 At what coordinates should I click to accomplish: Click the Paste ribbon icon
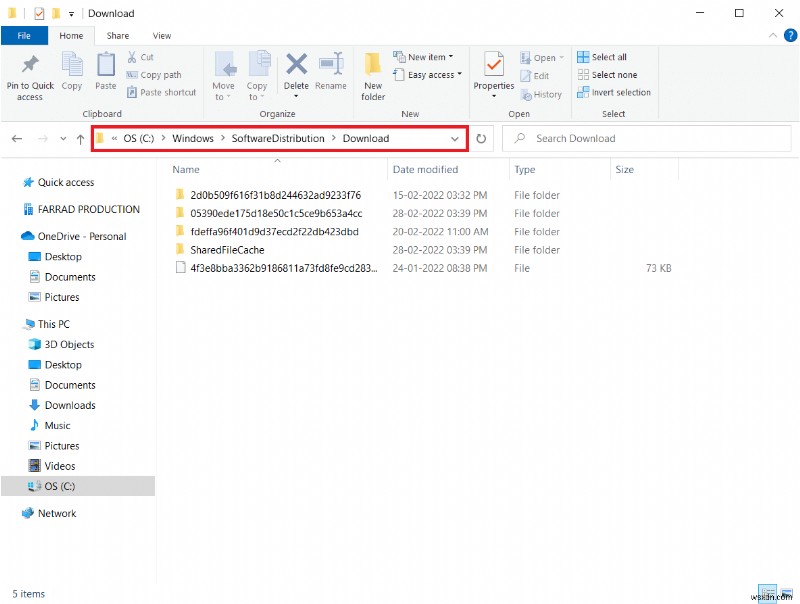[x=106, y=64]
